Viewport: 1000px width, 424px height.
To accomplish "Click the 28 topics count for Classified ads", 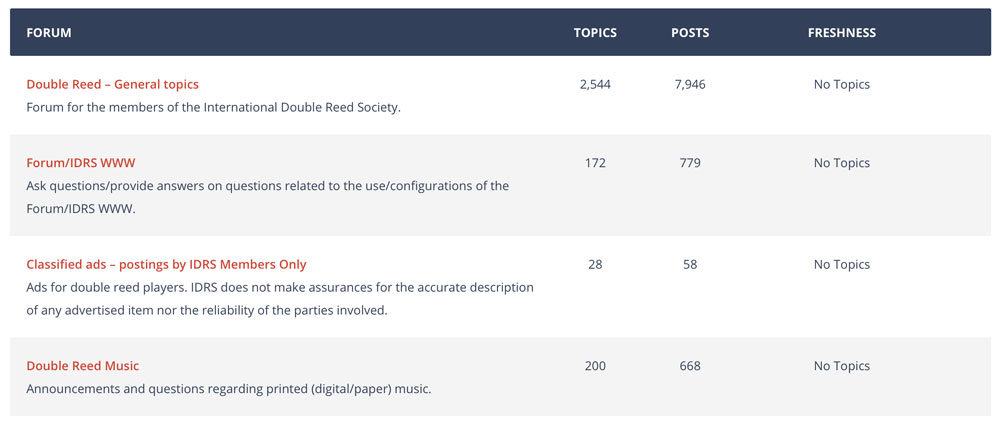I will pos(595,264).
